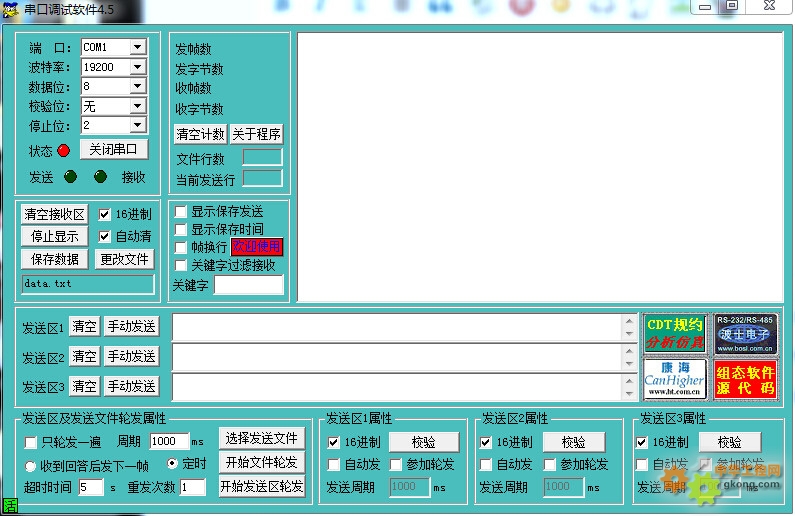The height and width of the screenshot is (516, 795).
Task: Enable 参加轮发 in 发送区1属性
Action: (395, 464)
